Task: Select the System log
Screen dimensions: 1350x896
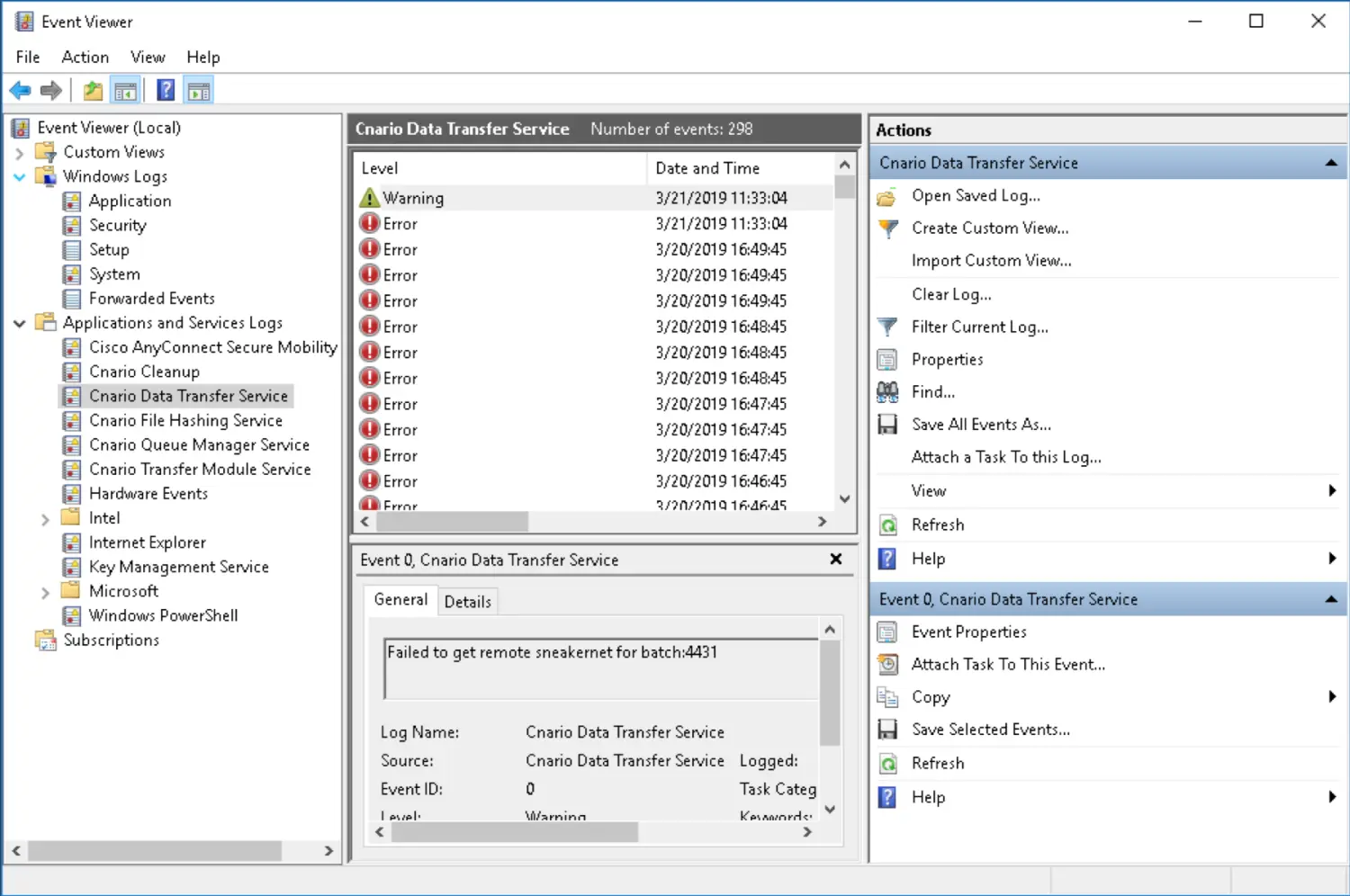Action: [114, 273]
